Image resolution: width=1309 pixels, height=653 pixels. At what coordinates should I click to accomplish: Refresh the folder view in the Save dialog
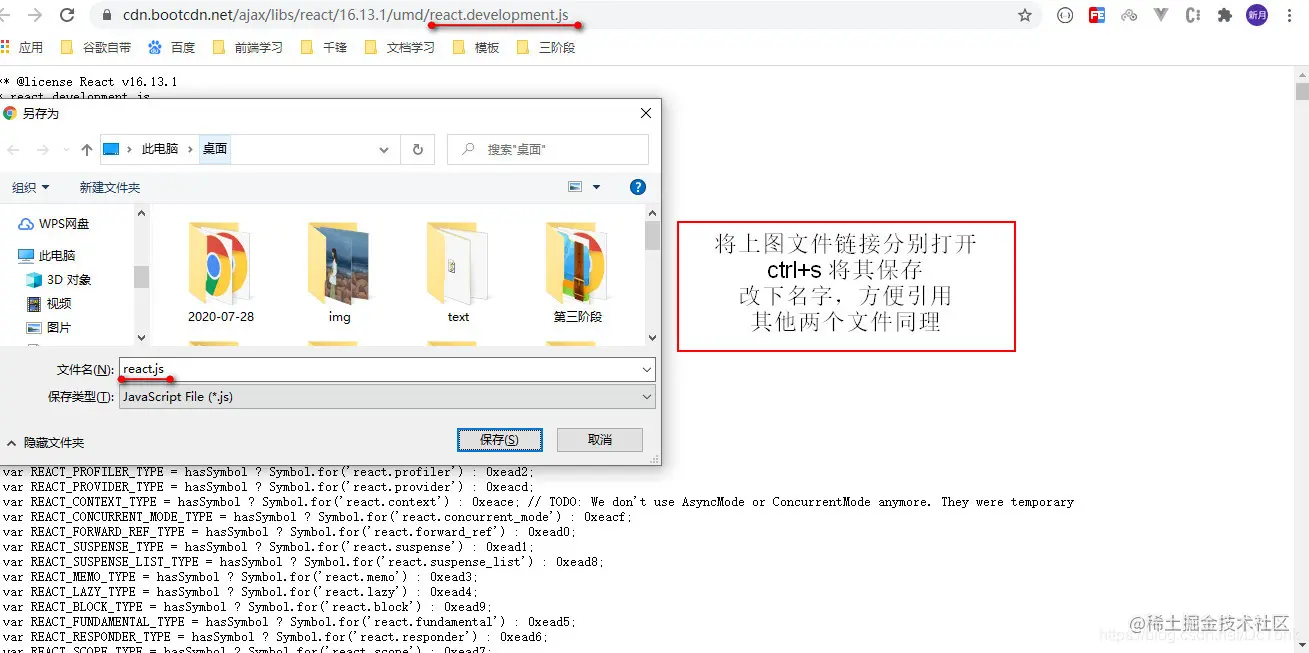pos(418,148)
